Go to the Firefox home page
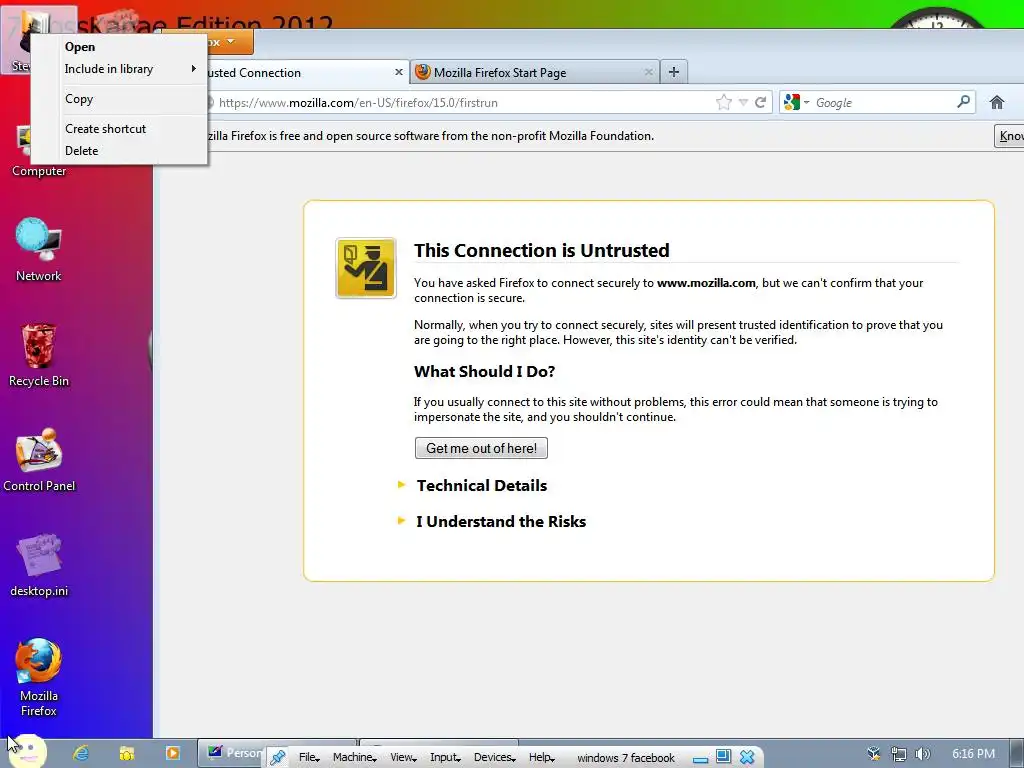The image size is (1024, 768). click(x=997, y=102)
